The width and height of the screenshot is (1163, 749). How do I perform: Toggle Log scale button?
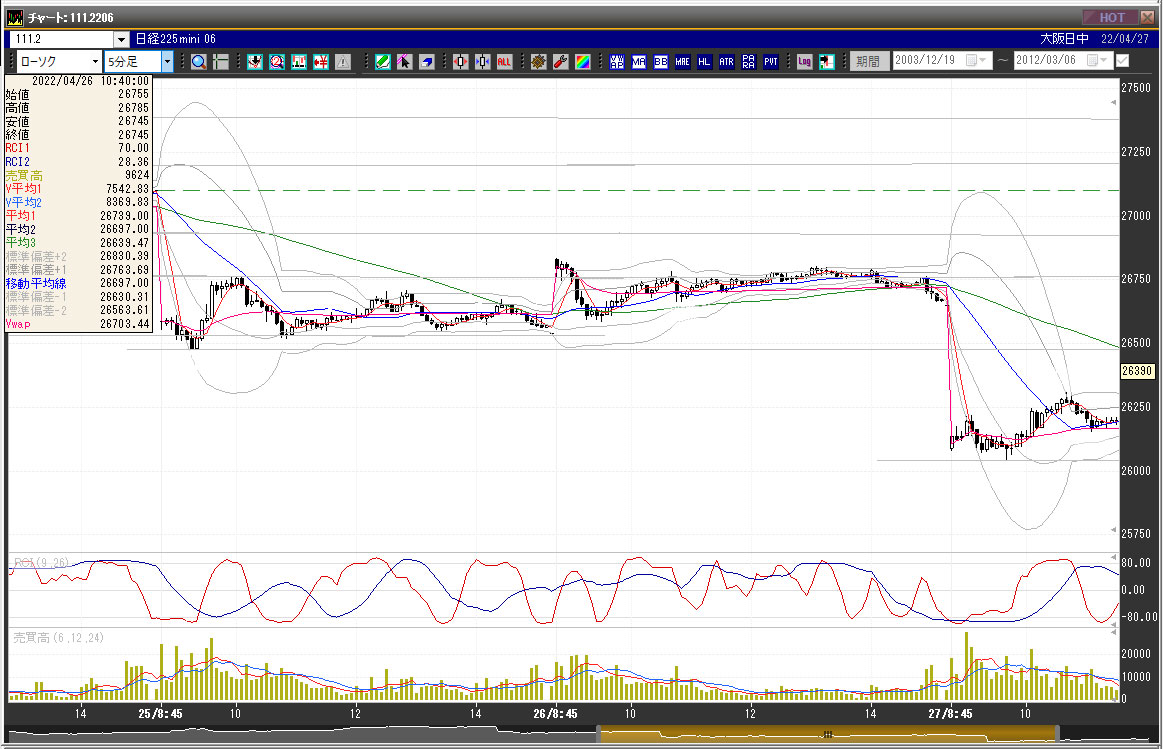pos(805,62)
